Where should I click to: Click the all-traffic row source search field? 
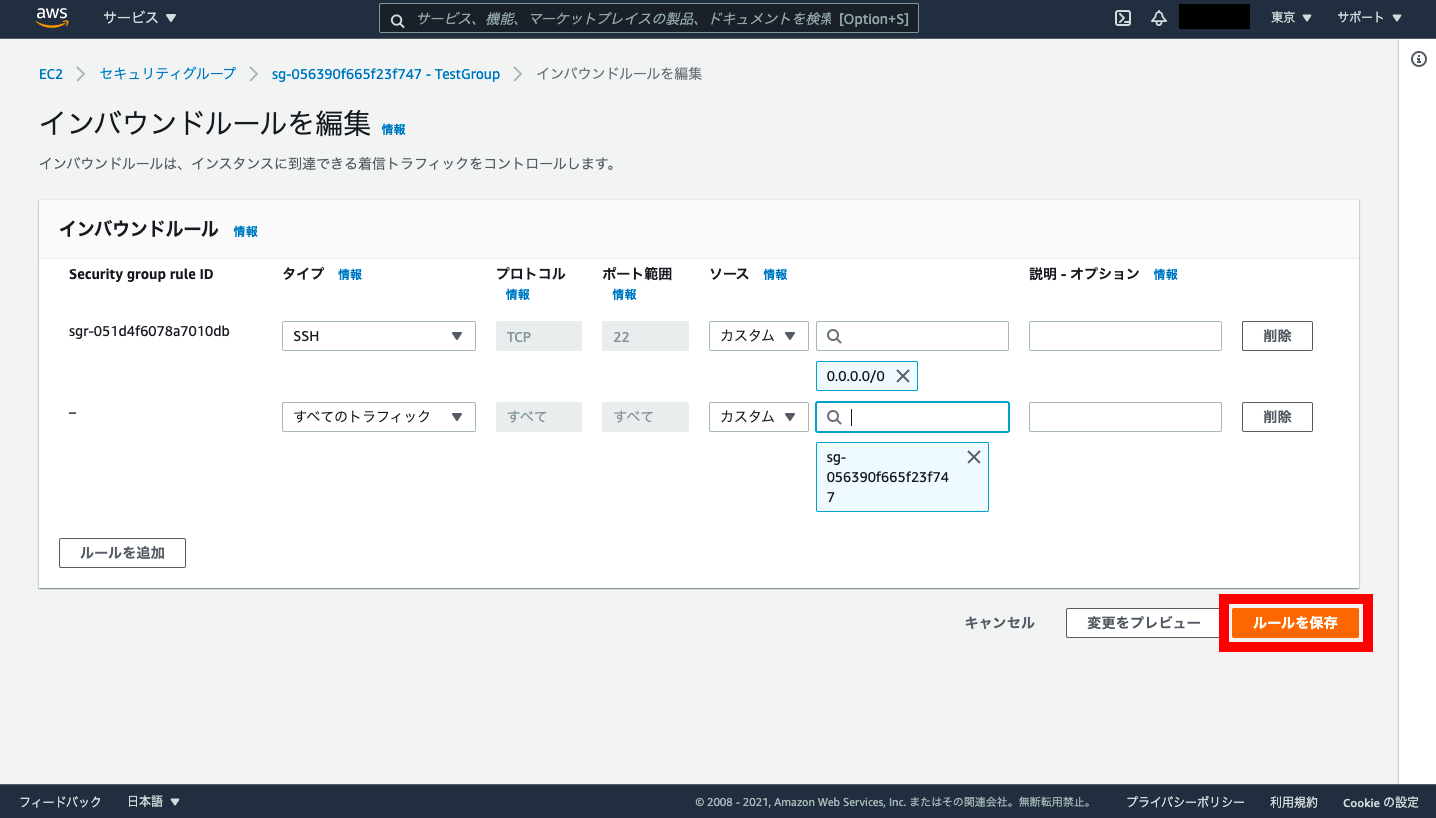pos(913,416)
